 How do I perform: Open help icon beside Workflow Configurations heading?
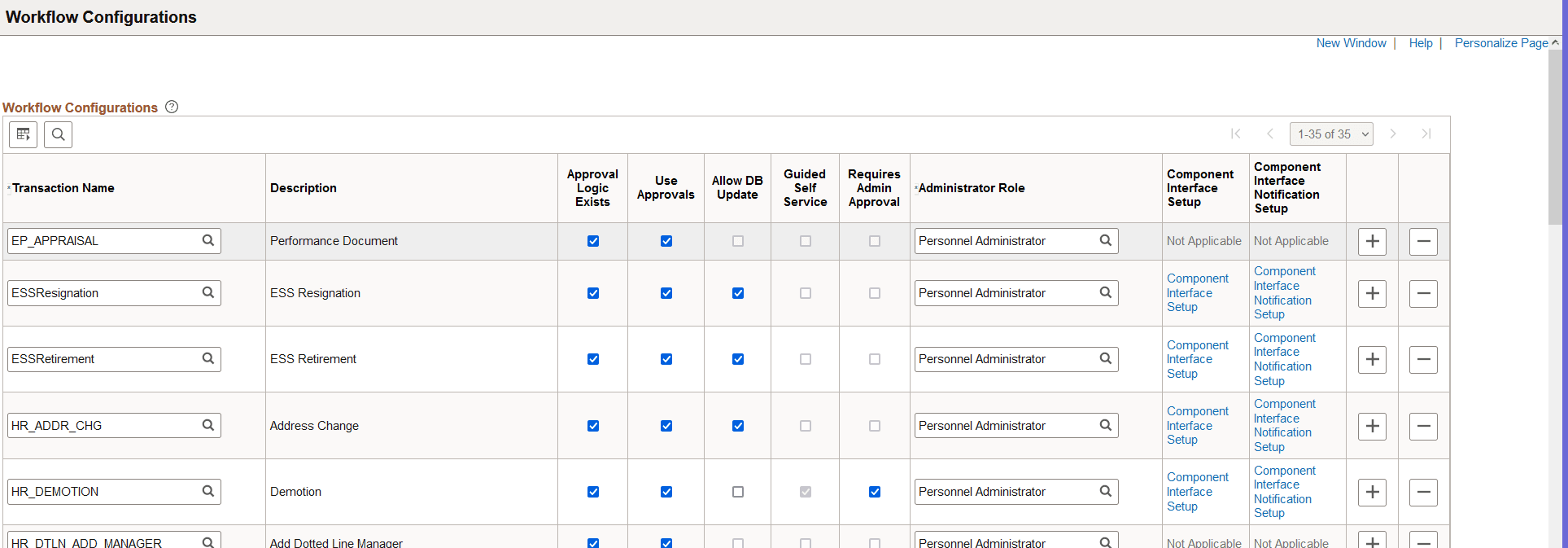(172, 107)
